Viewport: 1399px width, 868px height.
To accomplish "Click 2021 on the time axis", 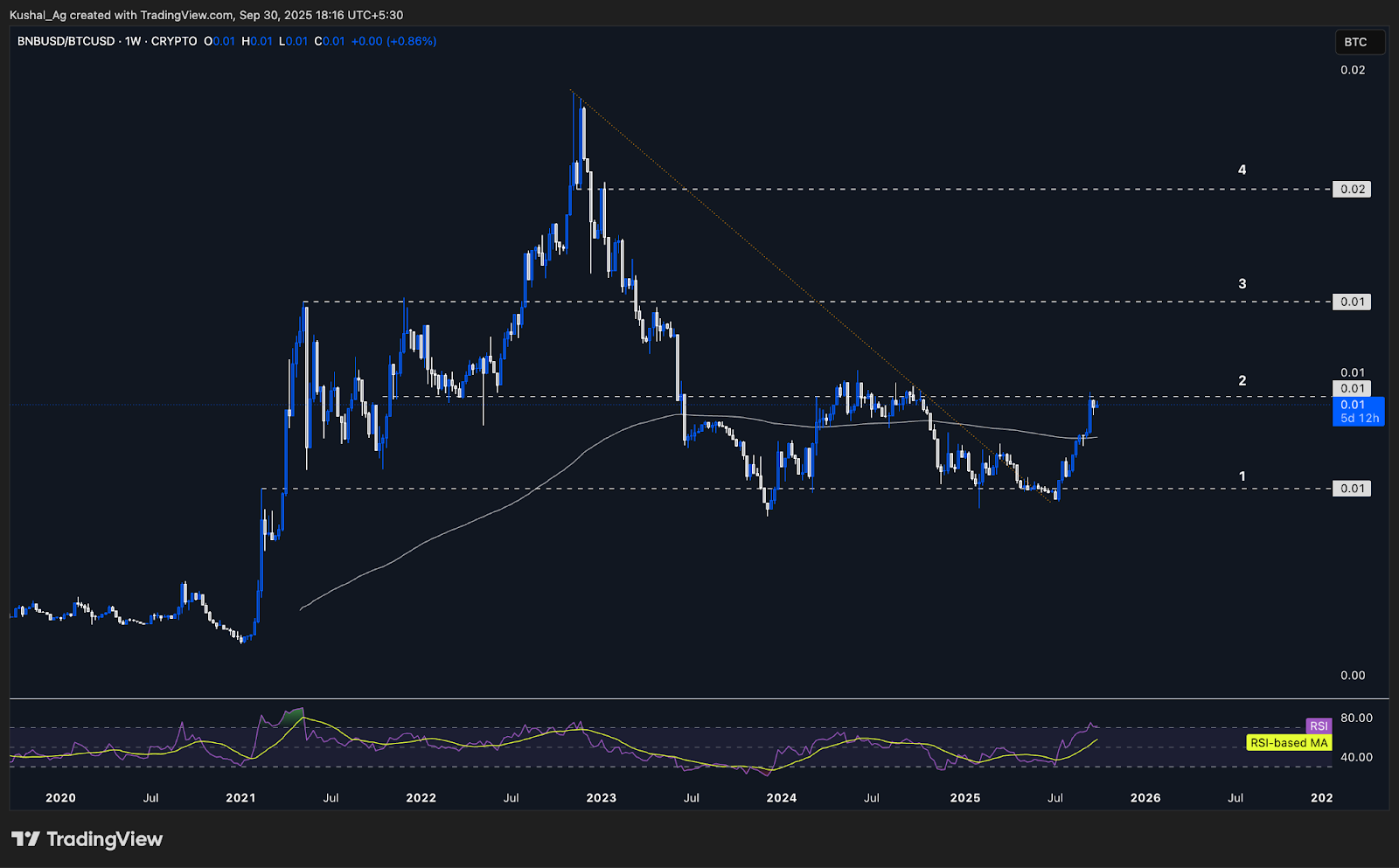I will [240, 797].
